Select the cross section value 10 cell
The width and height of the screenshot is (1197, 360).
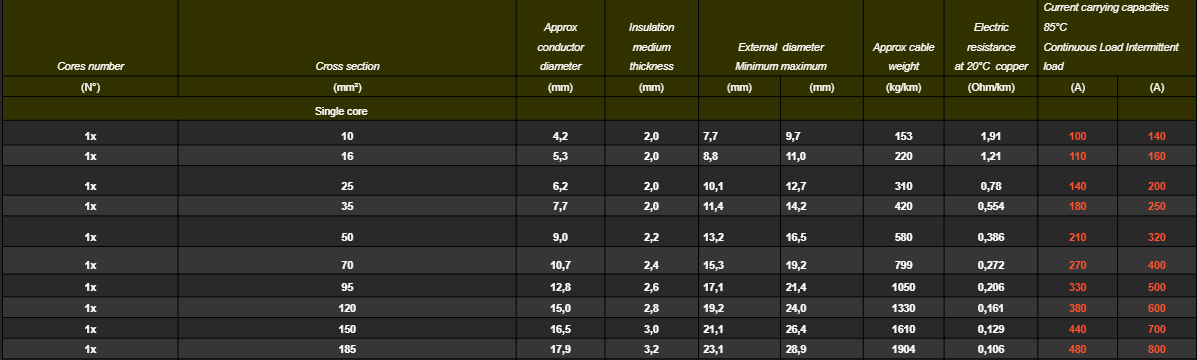click(347, 137)
